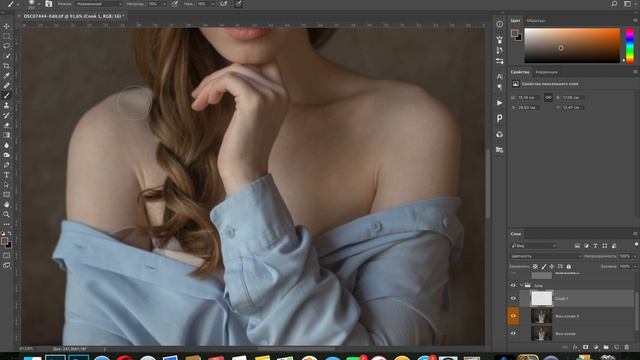Collapse the layer group chevron
Screen dimensions: 640x360
[x=521, y=285]
